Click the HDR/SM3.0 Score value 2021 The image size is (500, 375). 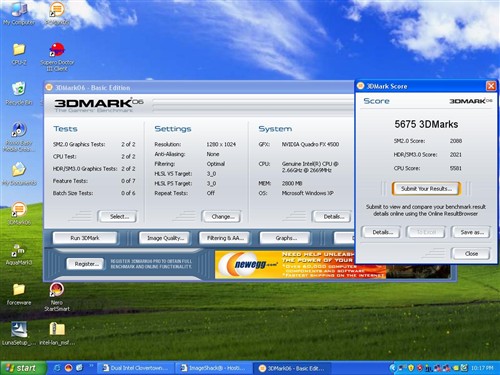[456, 155]
